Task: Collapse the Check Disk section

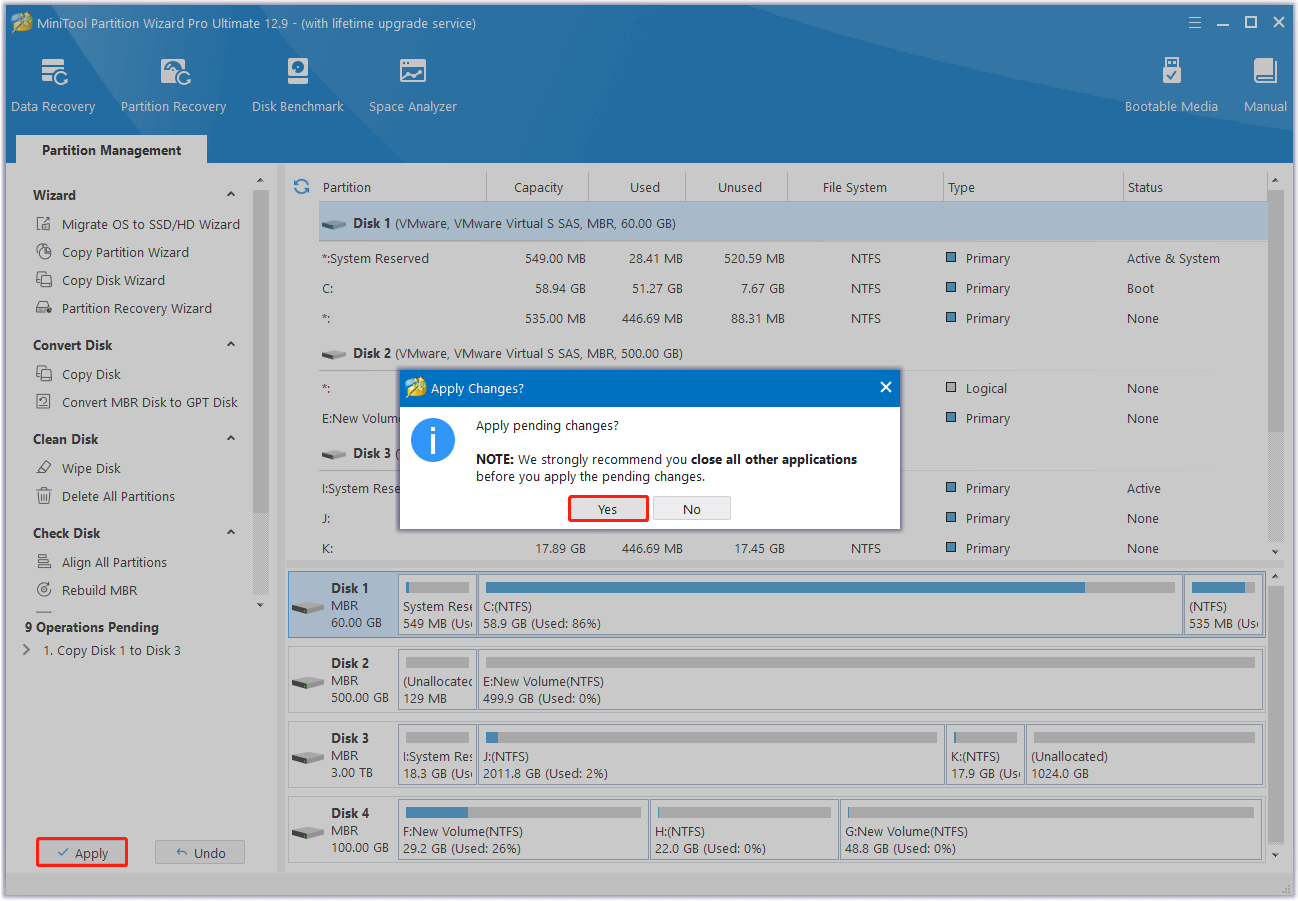Action: [231, 533]
